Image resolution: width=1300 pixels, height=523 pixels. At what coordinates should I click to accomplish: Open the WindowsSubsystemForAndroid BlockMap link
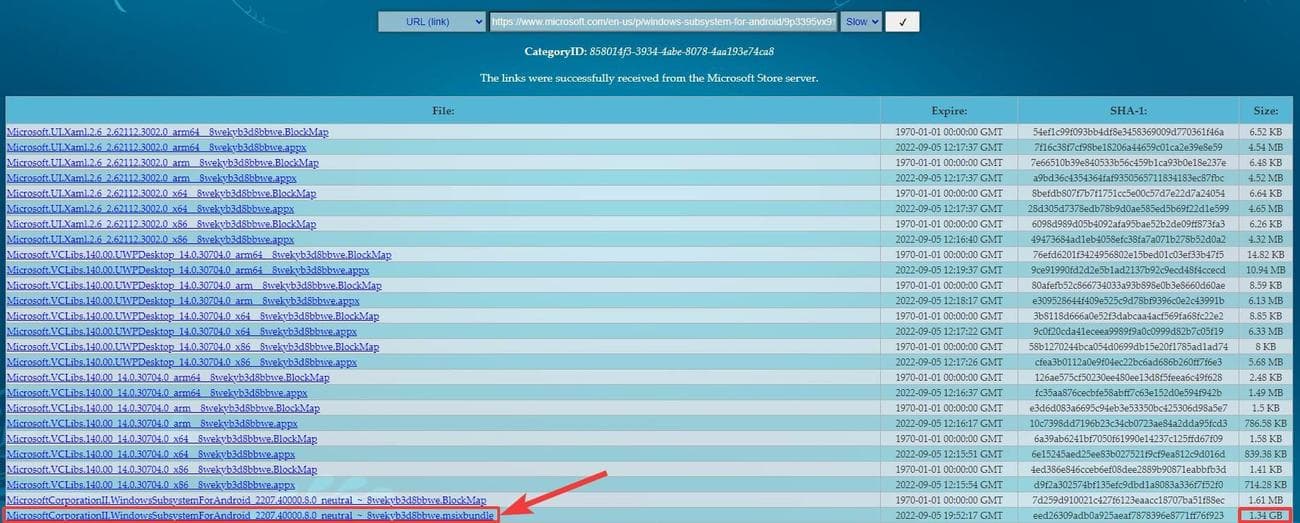click(x=246, y=500)
